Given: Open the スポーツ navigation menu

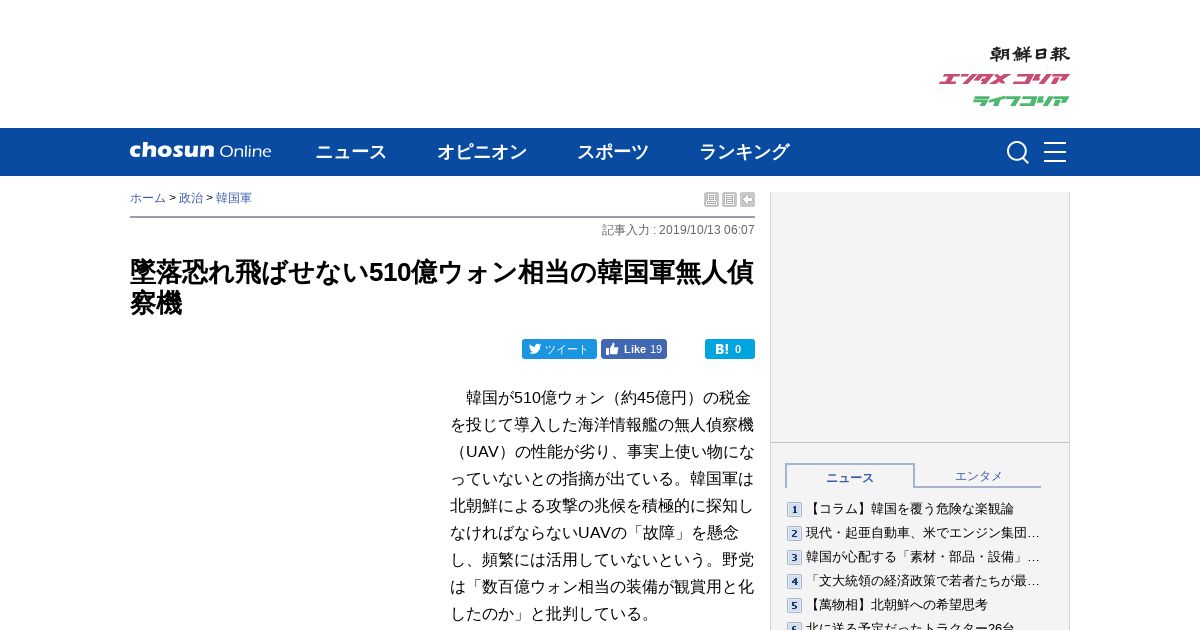Looking at the screenshot, I should [x=613, y=152].
